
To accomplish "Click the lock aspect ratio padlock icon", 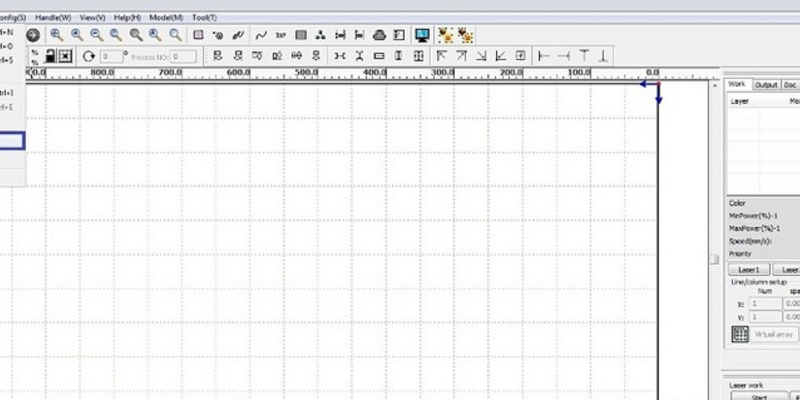I will point(50,57).
